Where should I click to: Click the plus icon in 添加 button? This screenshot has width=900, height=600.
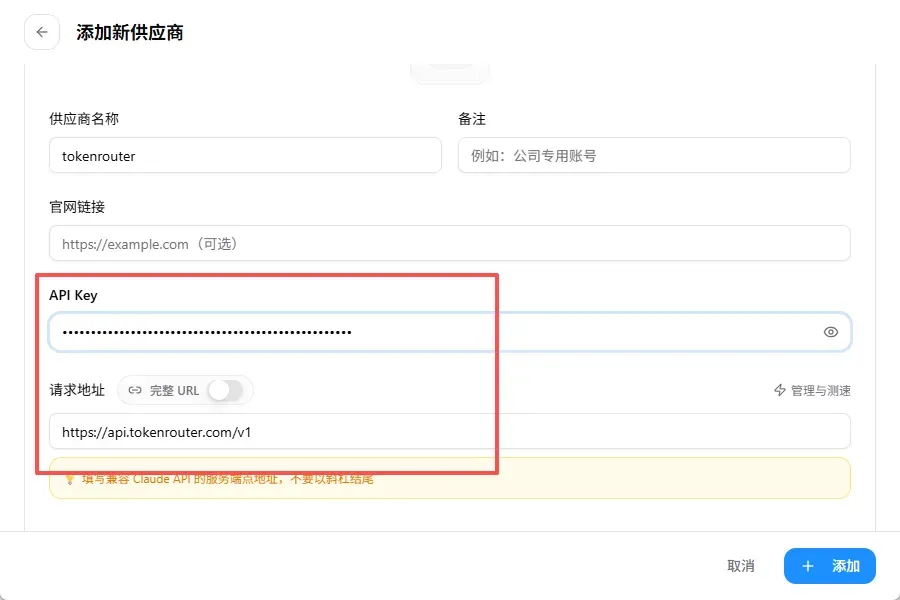click(808, 566)
